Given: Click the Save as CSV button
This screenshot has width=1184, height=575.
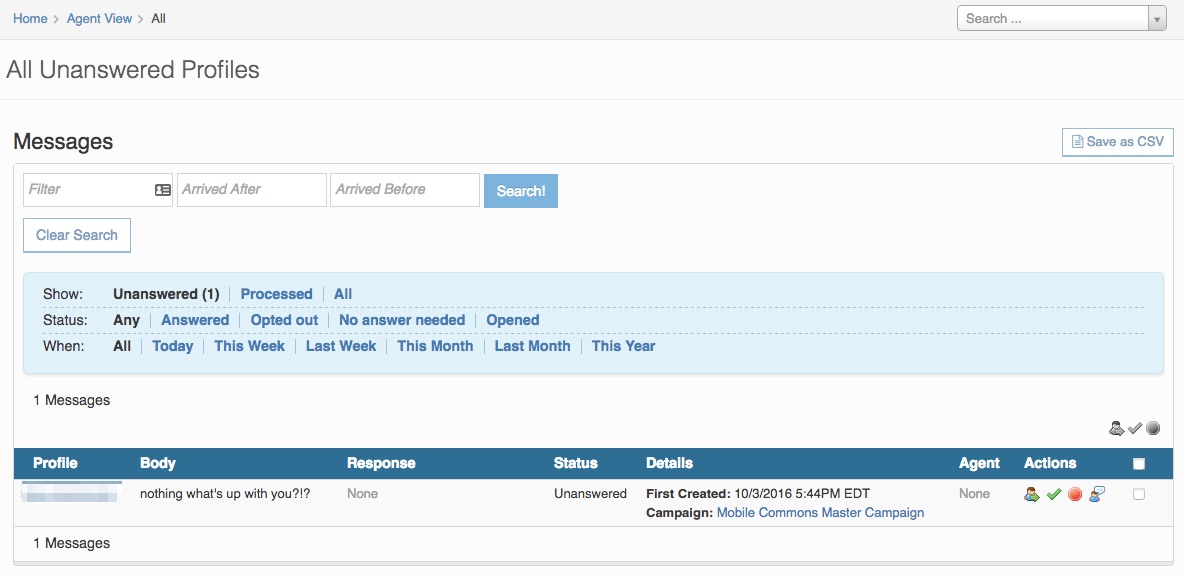Looking at the screenshot, I should [1118, 141].
